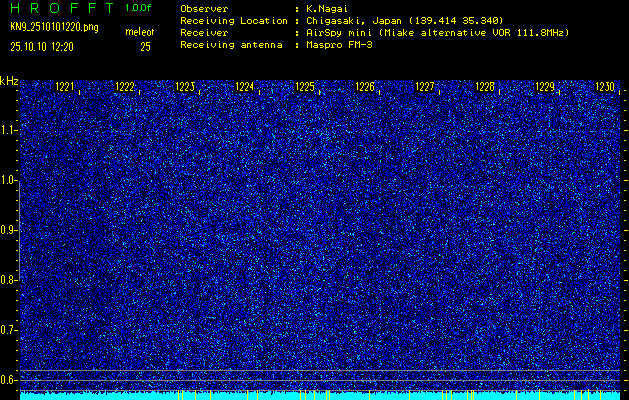The height and width of the screenshot is (400, 629).
Task: Click the 1225 time marker
Action: click(x=305, y=87)
